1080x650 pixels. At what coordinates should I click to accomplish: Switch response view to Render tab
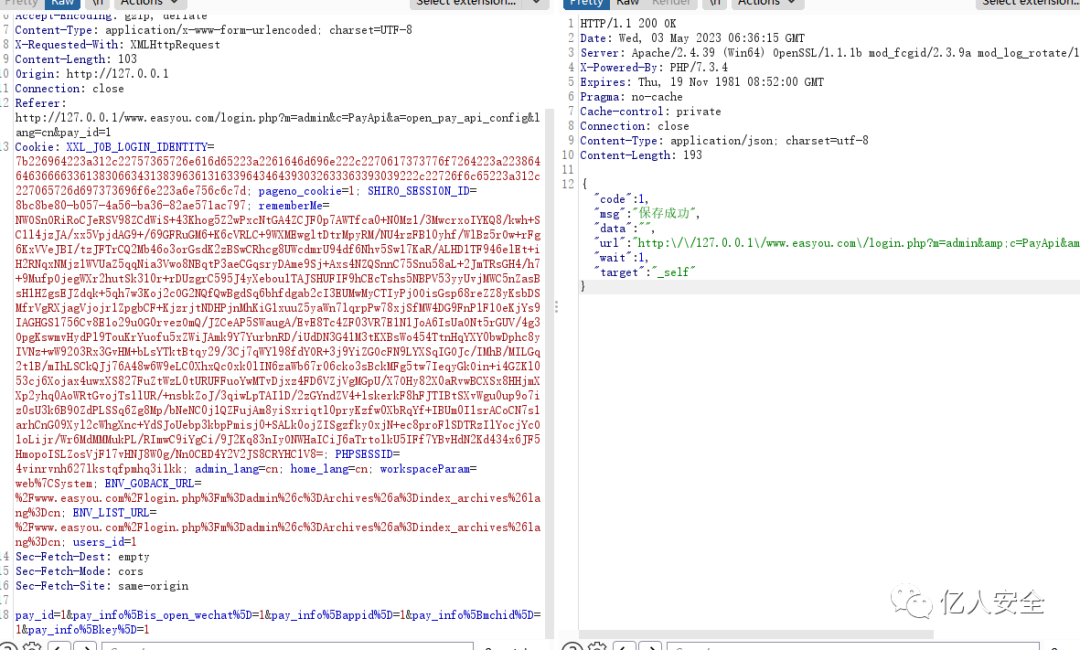coord(672,3)
